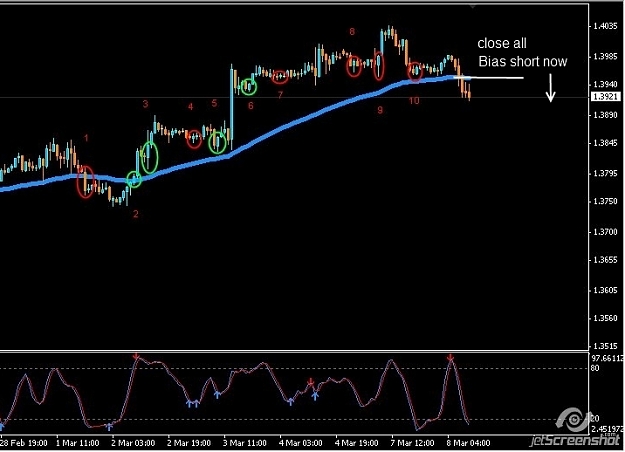Click the 8 Mar 04:00 time label
The width and height of the screenshot is (625, 452).
(468, 443)
